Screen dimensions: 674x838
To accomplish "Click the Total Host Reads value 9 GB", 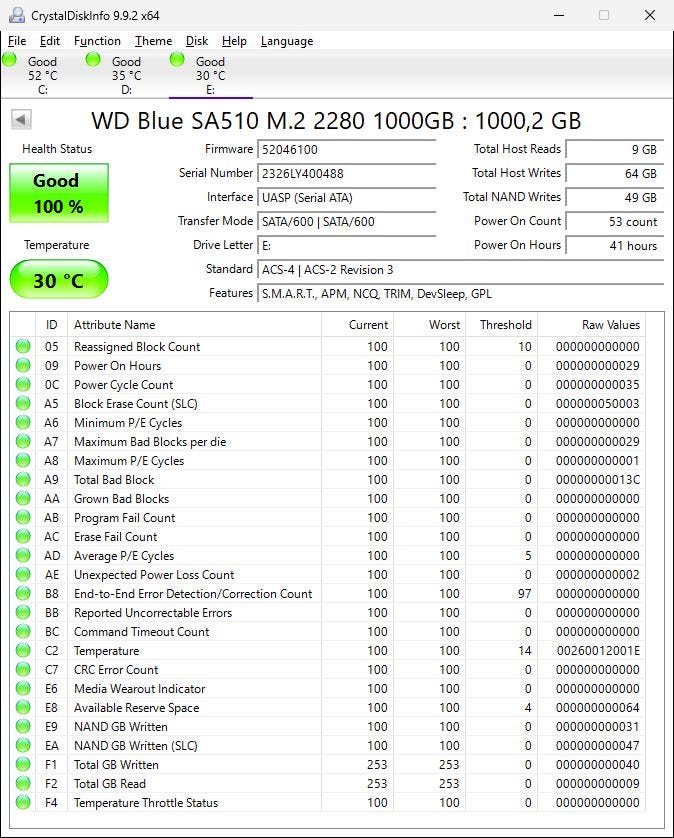I will [615, 149].
